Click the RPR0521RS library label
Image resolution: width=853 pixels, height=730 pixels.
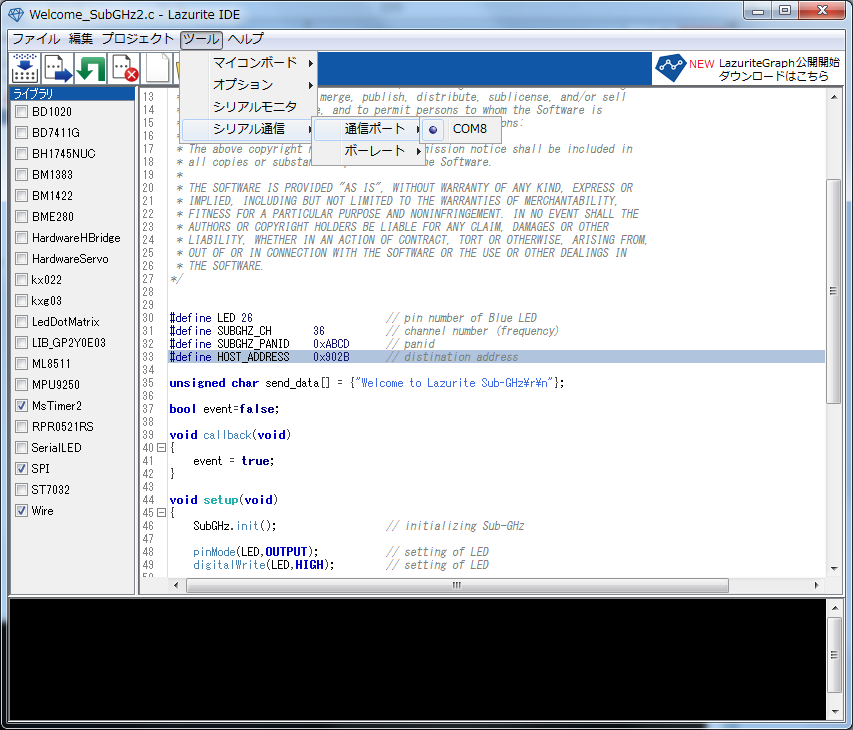63,426
